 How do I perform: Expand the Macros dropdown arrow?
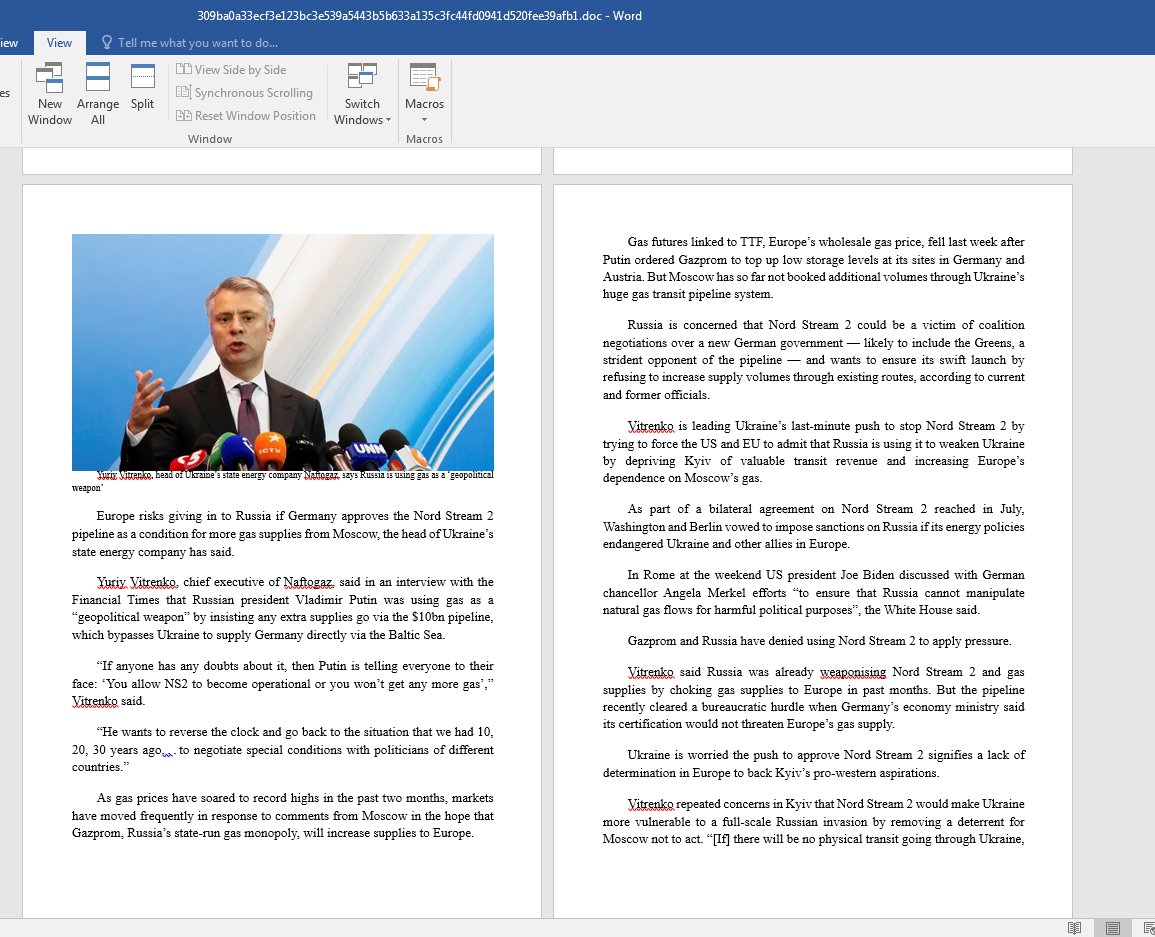click(424, 117)
